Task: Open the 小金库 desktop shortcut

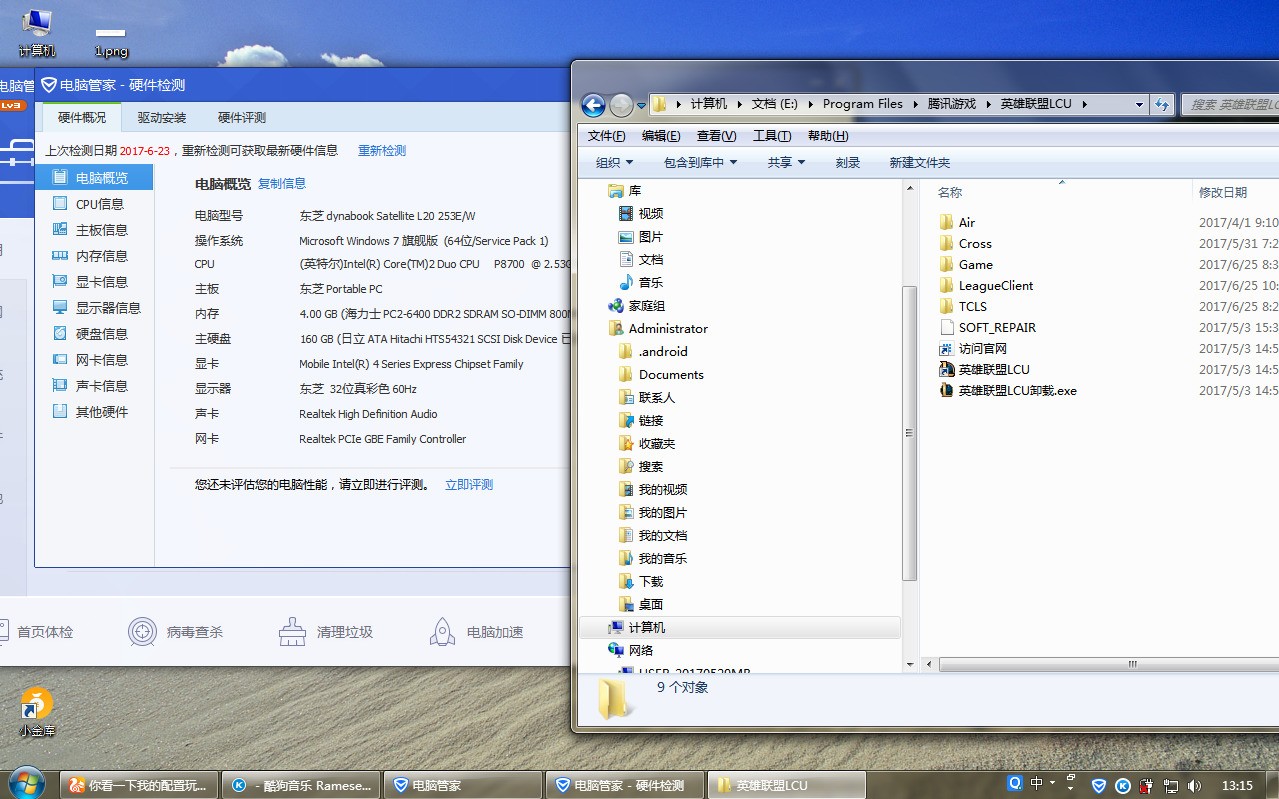Action: (x=36, y=706)
